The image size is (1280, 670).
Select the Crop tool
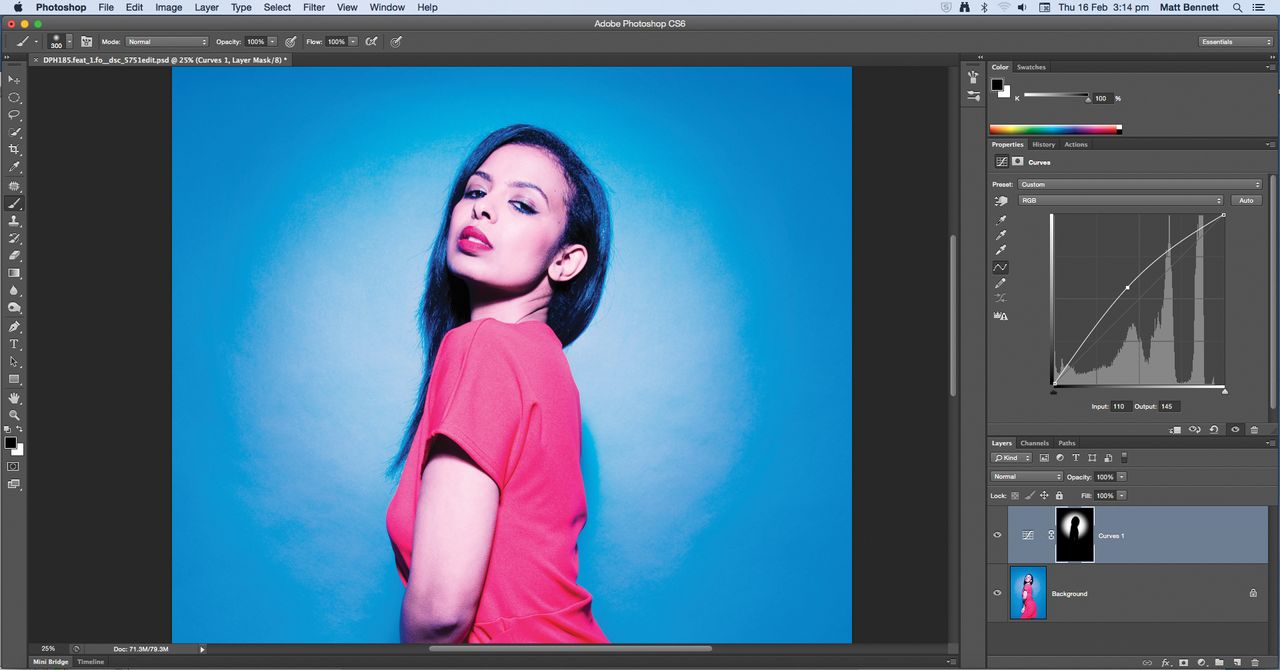[x=14, y=150]
